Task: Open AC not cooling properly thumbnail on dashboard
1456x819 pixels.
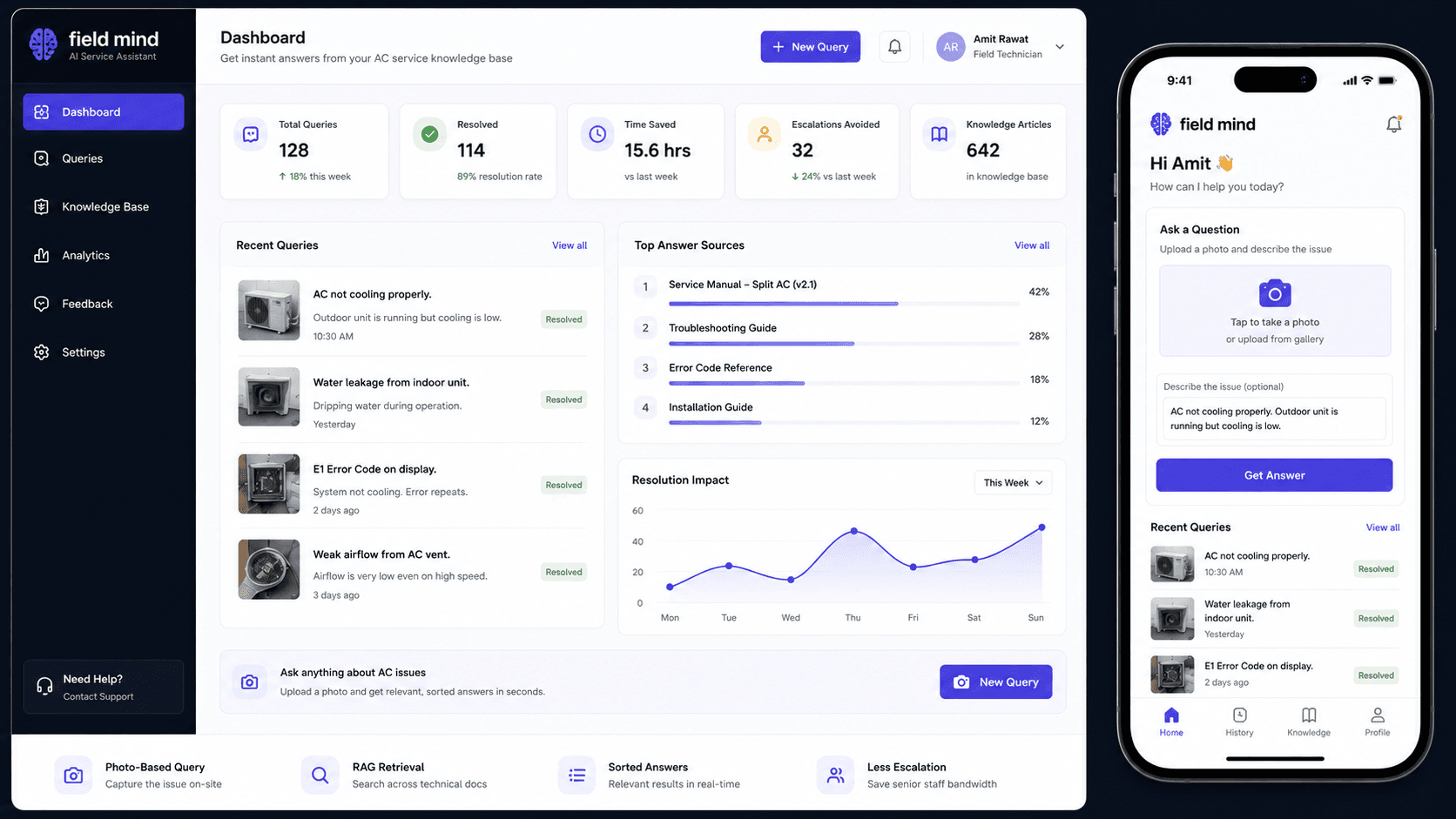Action: pos(269,310)
